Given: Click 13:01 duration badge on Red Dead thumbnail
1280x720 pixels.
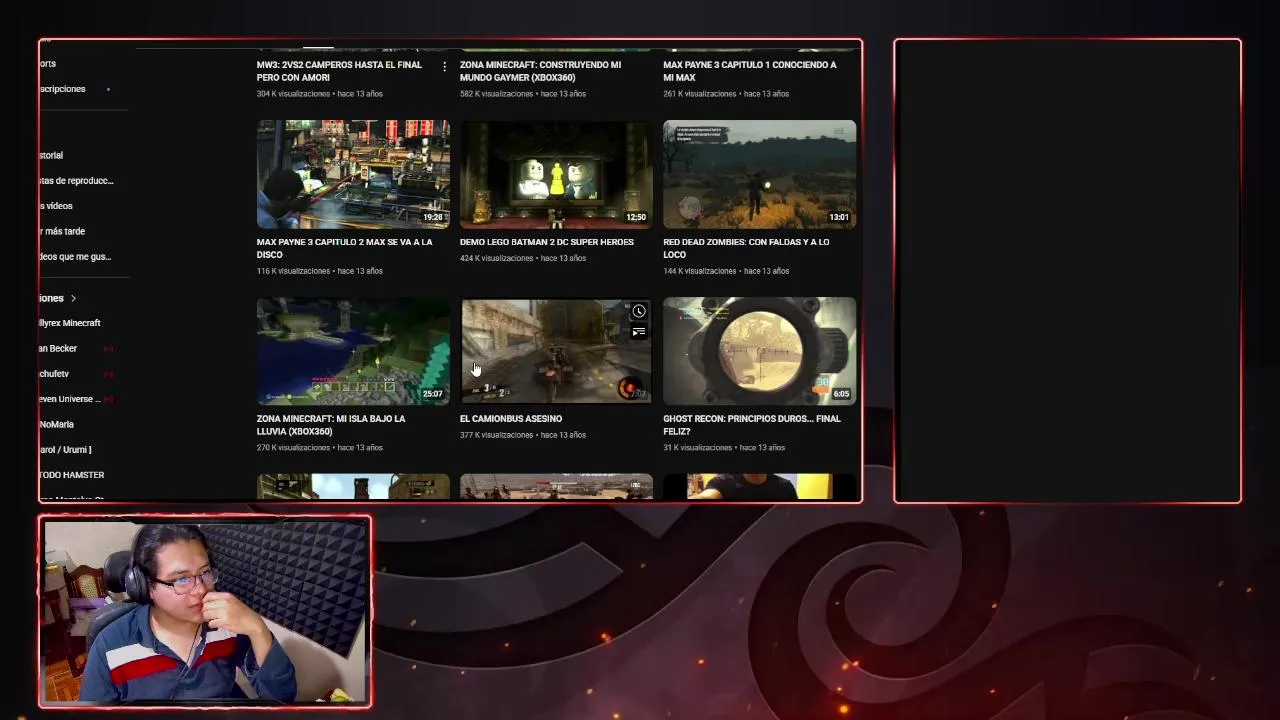Looking at the screenshot, I should point(839,217).
